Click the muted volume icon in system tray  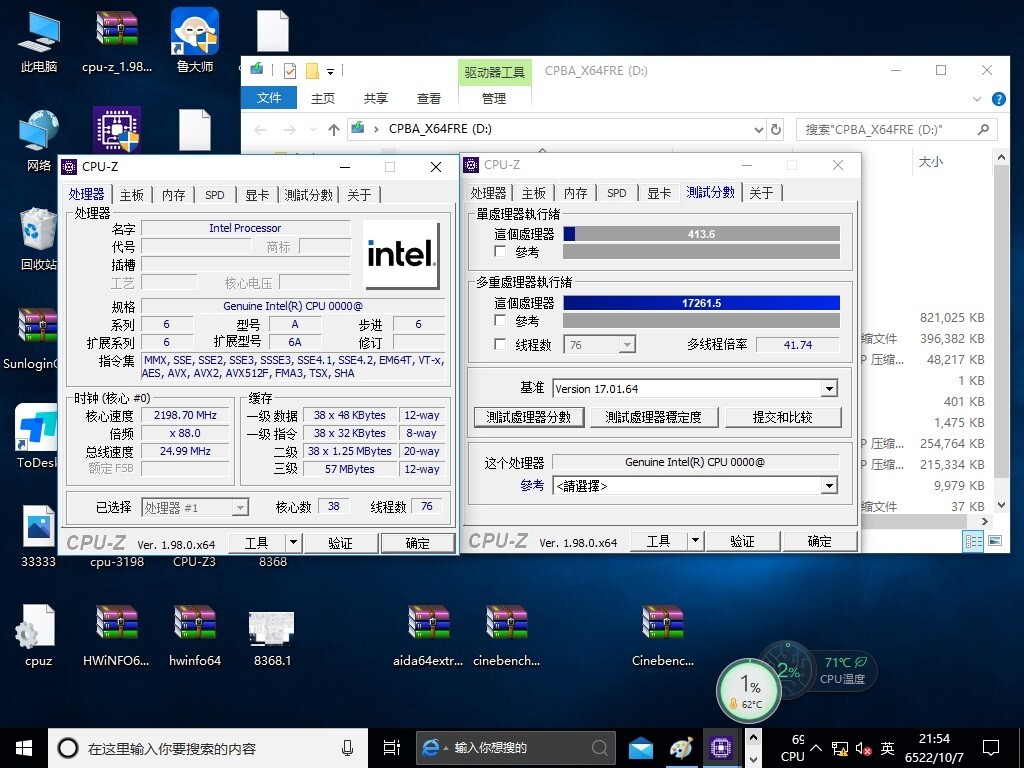point(864,747)
